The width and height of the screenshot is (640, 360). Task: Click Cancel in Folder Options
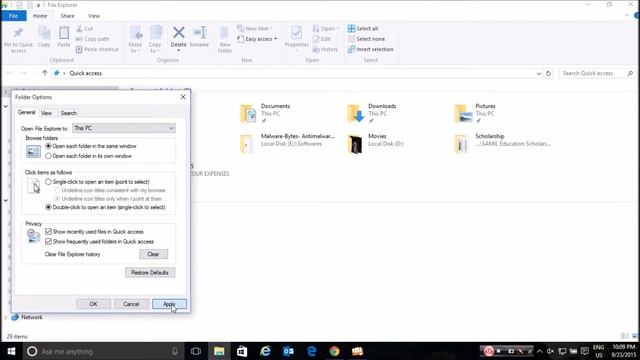click(131, 304)
